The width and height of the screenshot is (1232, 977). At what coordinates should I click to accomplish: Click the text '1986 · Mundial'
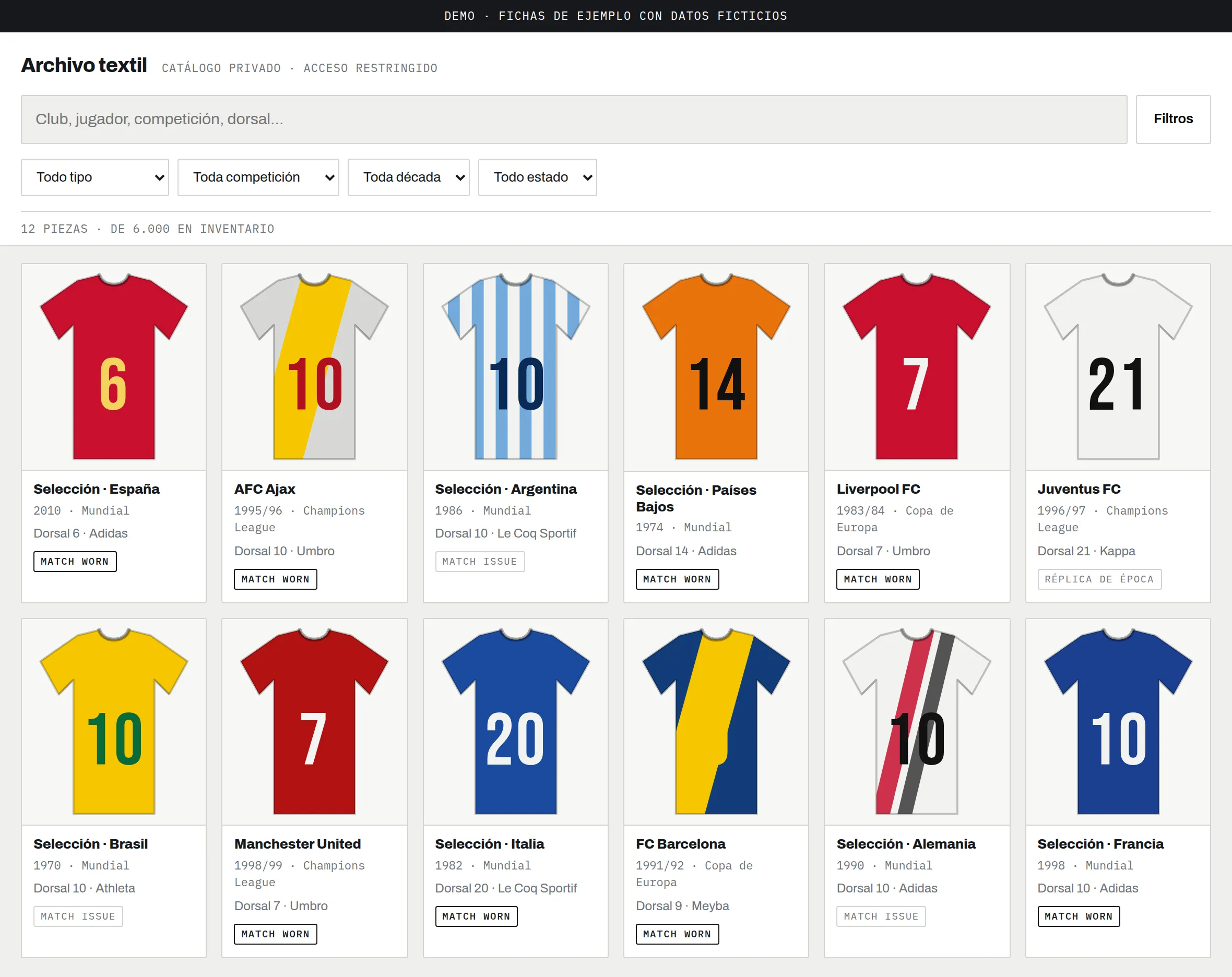tap(483, 510)
